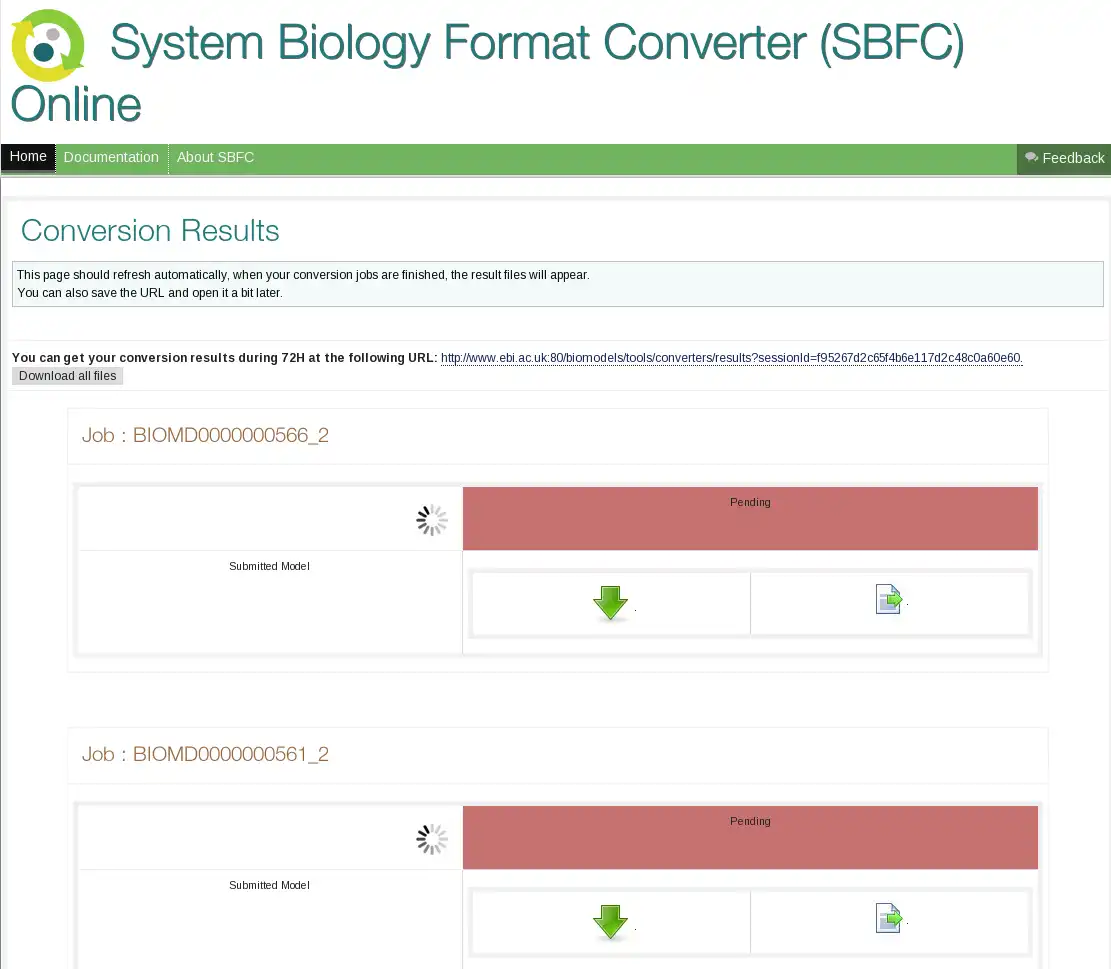Click green download arrow for BIOMD0000000566_2 job
This screenshot has height=969, width=1111.
pyautogui.click(x=610, y=603)
